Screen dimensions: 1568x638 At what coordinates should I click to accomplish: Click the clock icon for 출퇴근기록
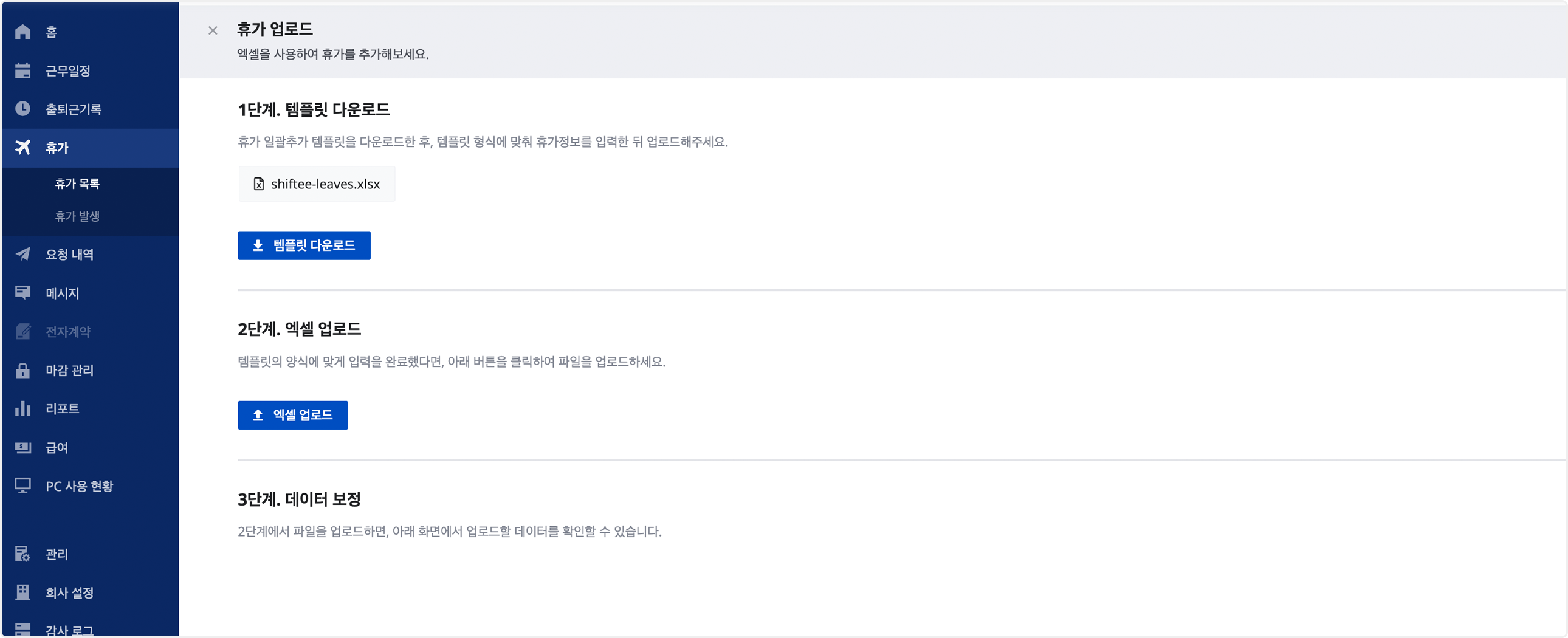22,109
